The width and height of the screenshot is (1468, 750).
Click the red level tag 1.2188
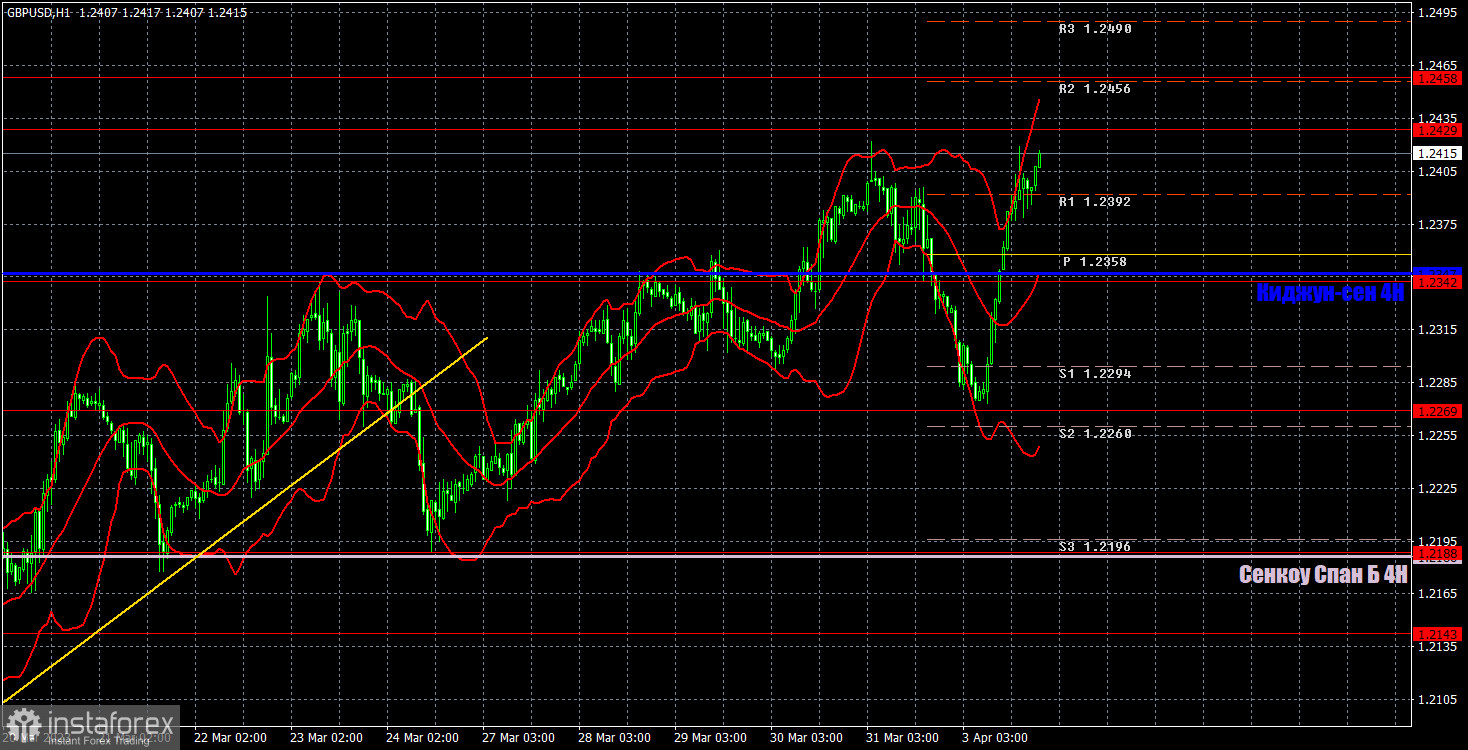click(1438, 553)
